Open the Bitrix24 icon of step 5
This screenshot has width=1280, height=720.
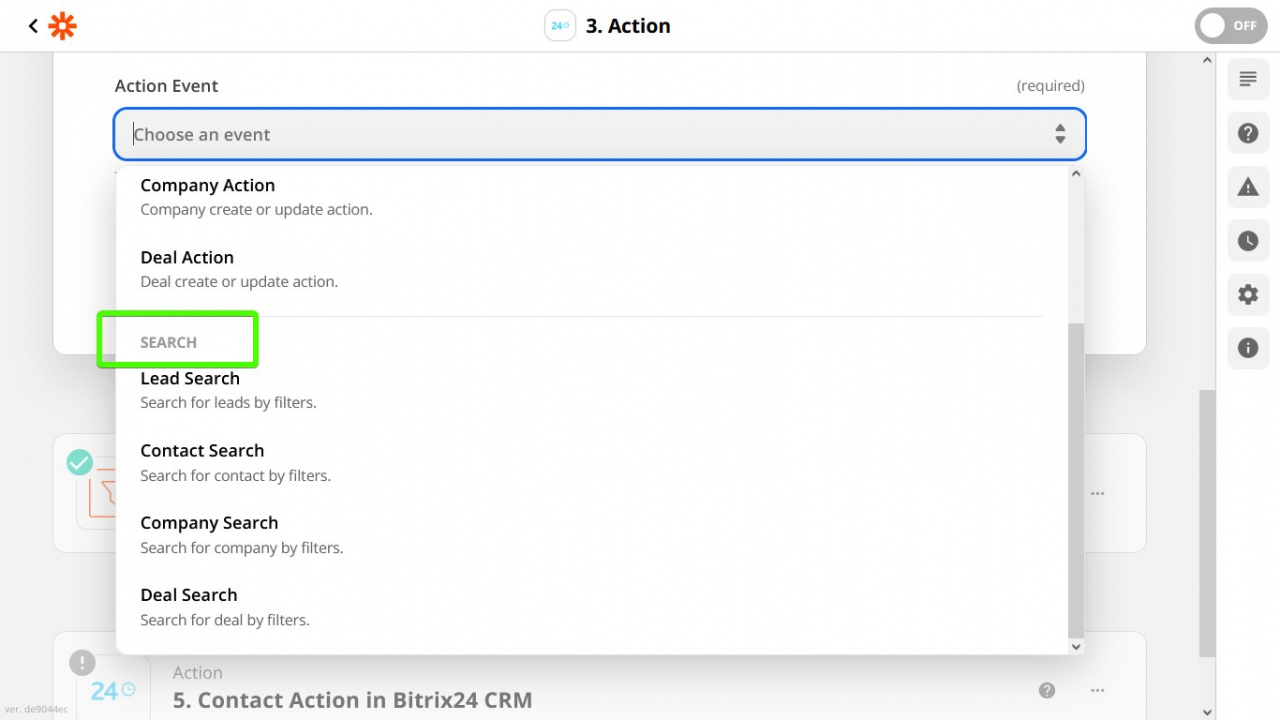click(x=113, y=690)
